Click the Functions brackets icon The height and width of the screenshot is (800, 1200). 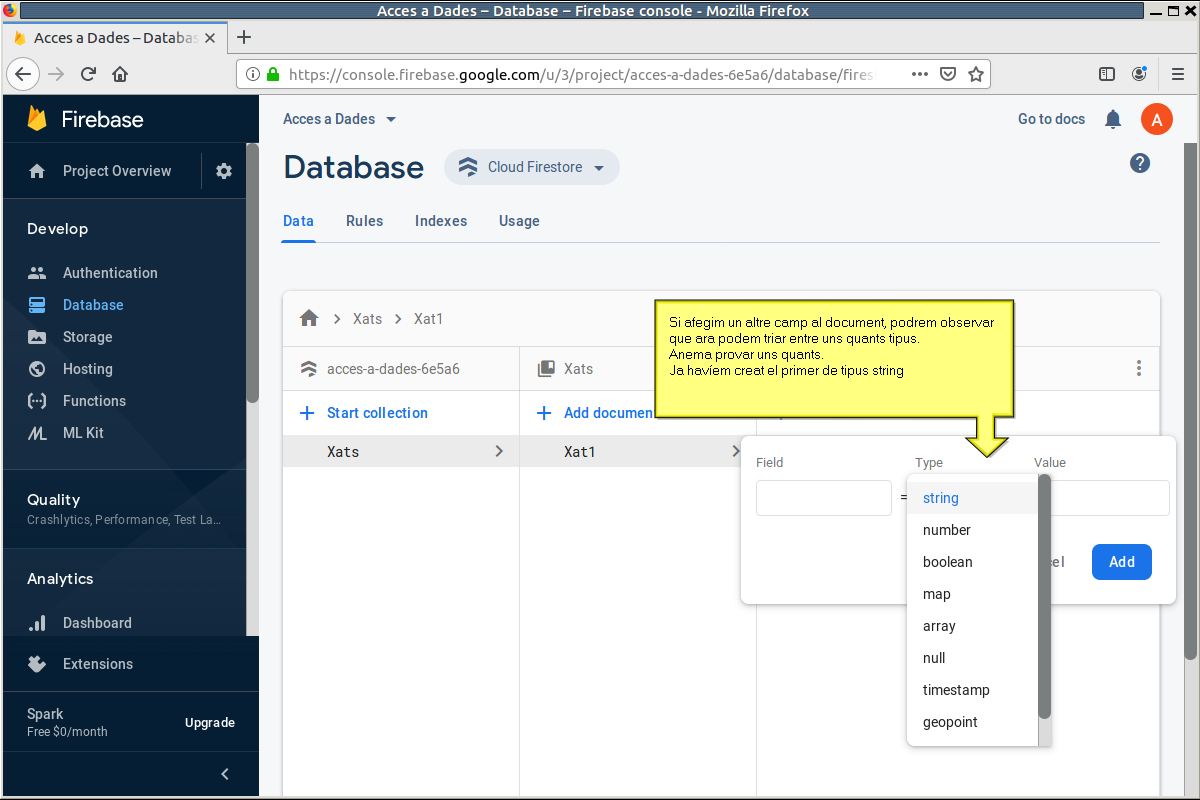37,401
